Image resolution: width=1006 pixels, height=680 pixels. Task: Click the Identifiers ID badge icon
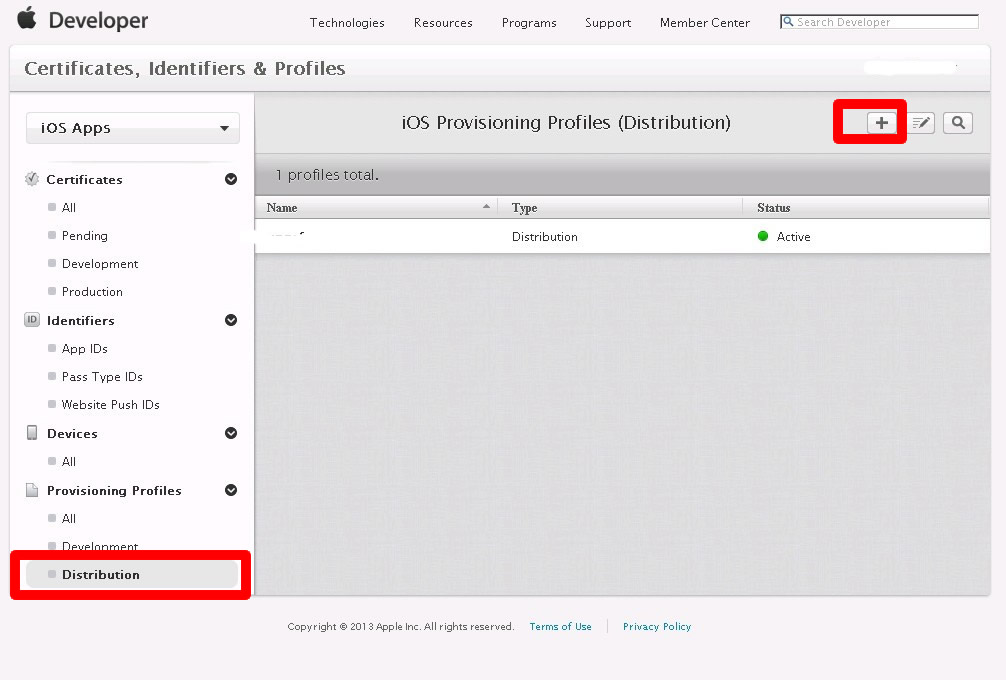(x=31, y=319)
